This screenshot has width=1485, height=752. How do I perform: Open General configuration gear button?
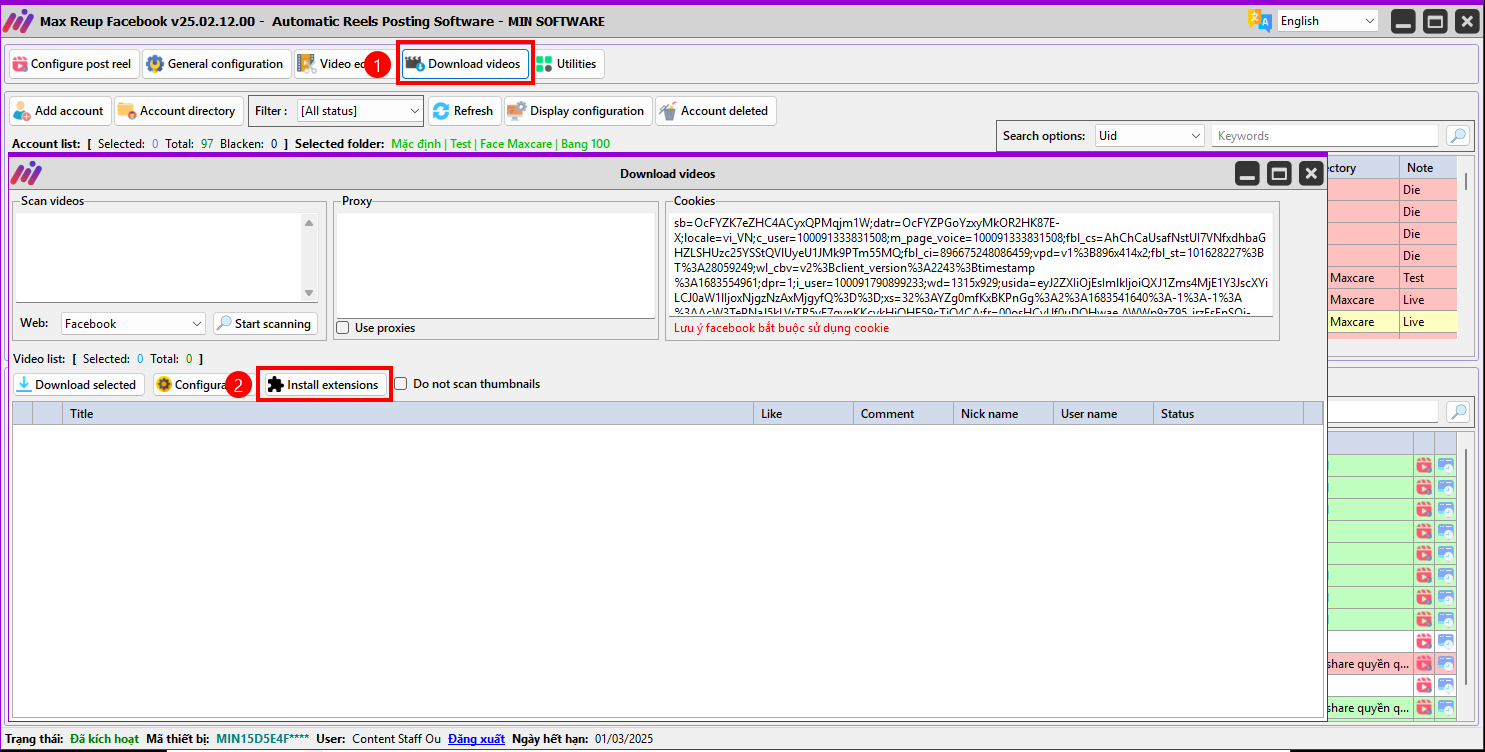tap(216, 64)
